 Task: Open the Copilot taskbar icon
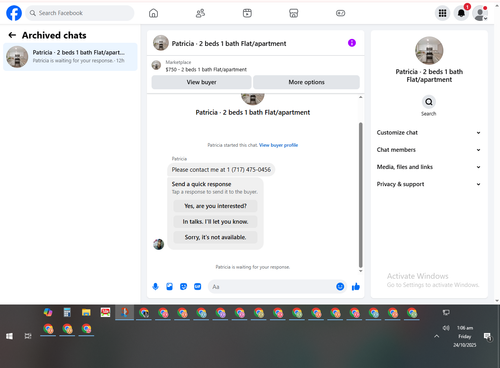(x=48, y=313)
